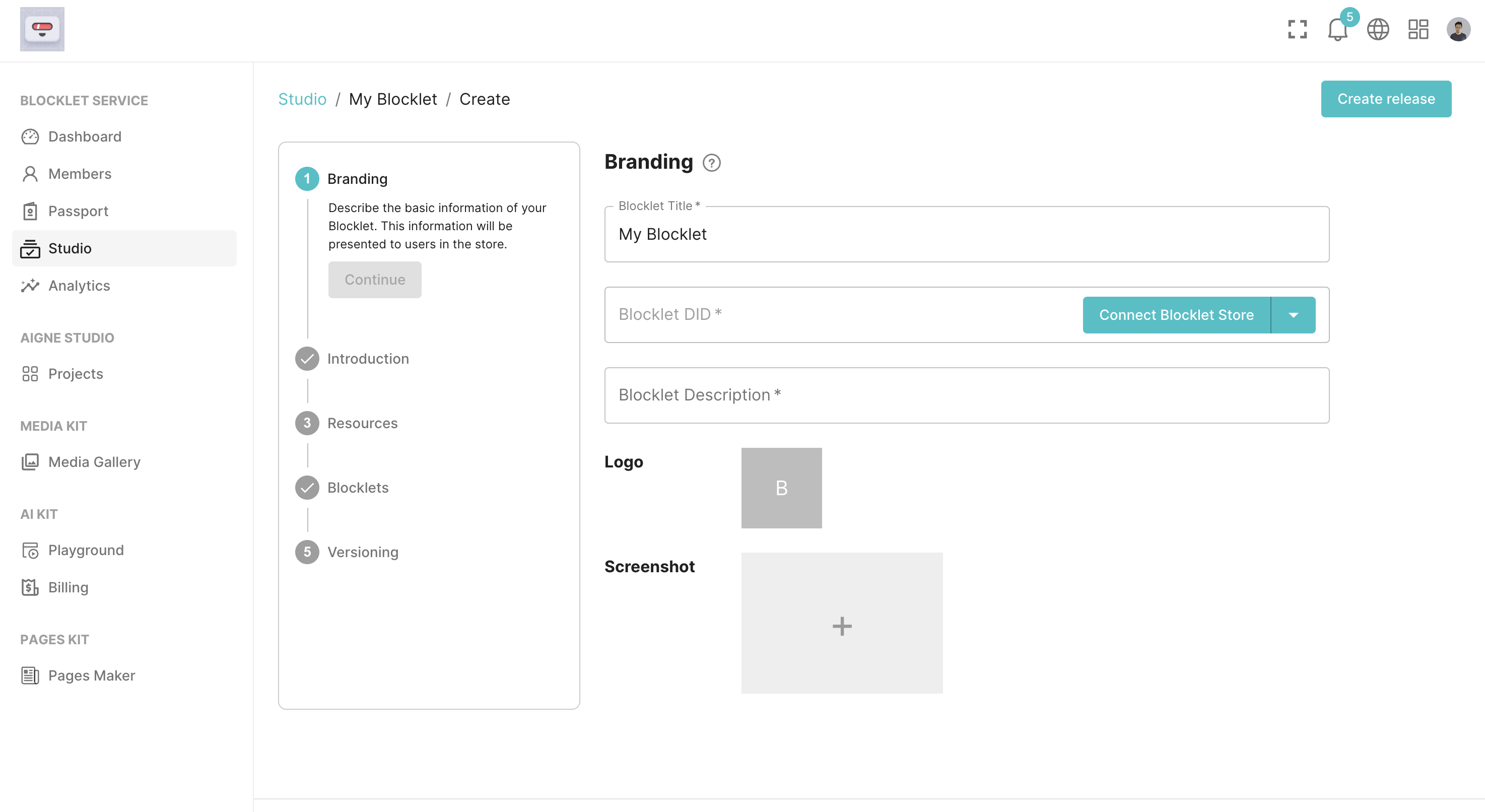This screenshot has height=812, width=1485.
Task: Open Playground under AI Kit
Action: 86,550
